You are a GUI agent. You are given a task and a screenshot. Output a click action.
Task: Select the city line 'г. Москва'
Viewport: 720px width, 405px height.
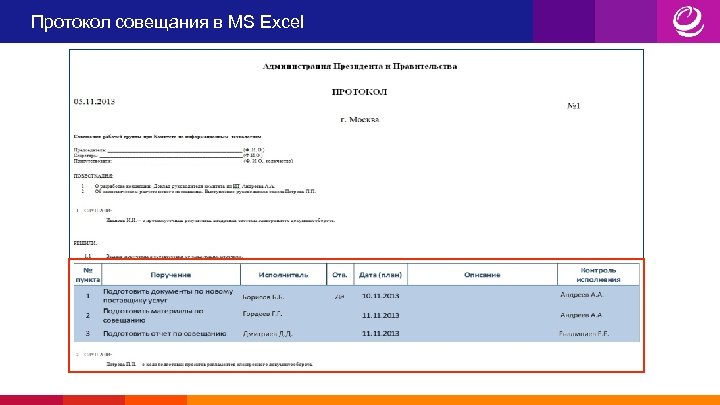[360, 119]
